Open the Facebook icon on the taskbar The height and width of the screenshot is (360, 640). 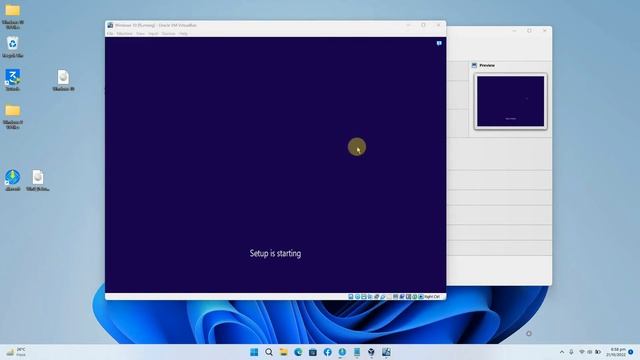click(327, 352)
